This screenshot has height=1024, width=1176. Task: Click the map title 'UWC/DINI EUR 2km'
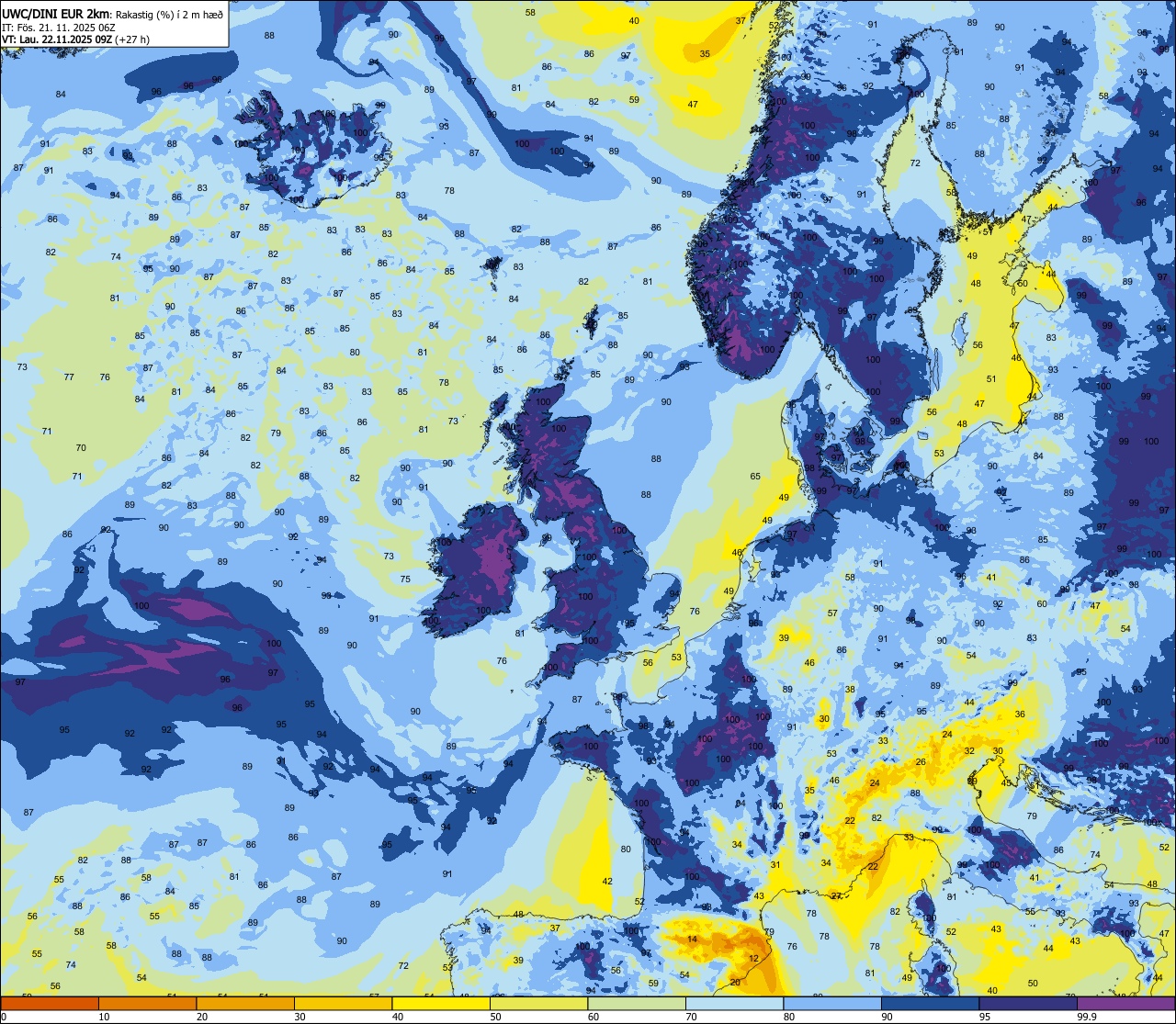56,13
